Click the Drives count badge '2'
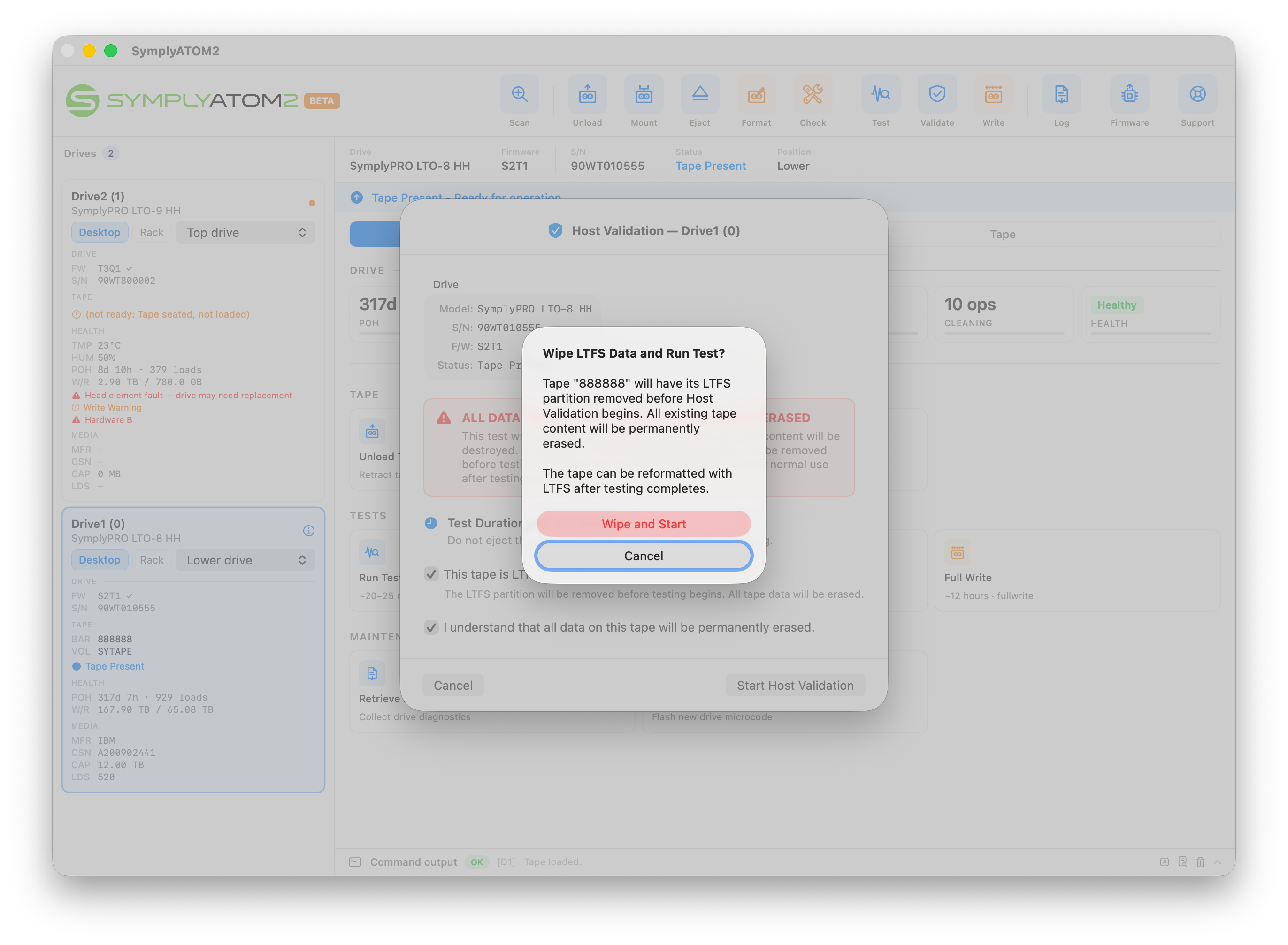The height and width of the screenshot is (945, 1288). (110, 153)
